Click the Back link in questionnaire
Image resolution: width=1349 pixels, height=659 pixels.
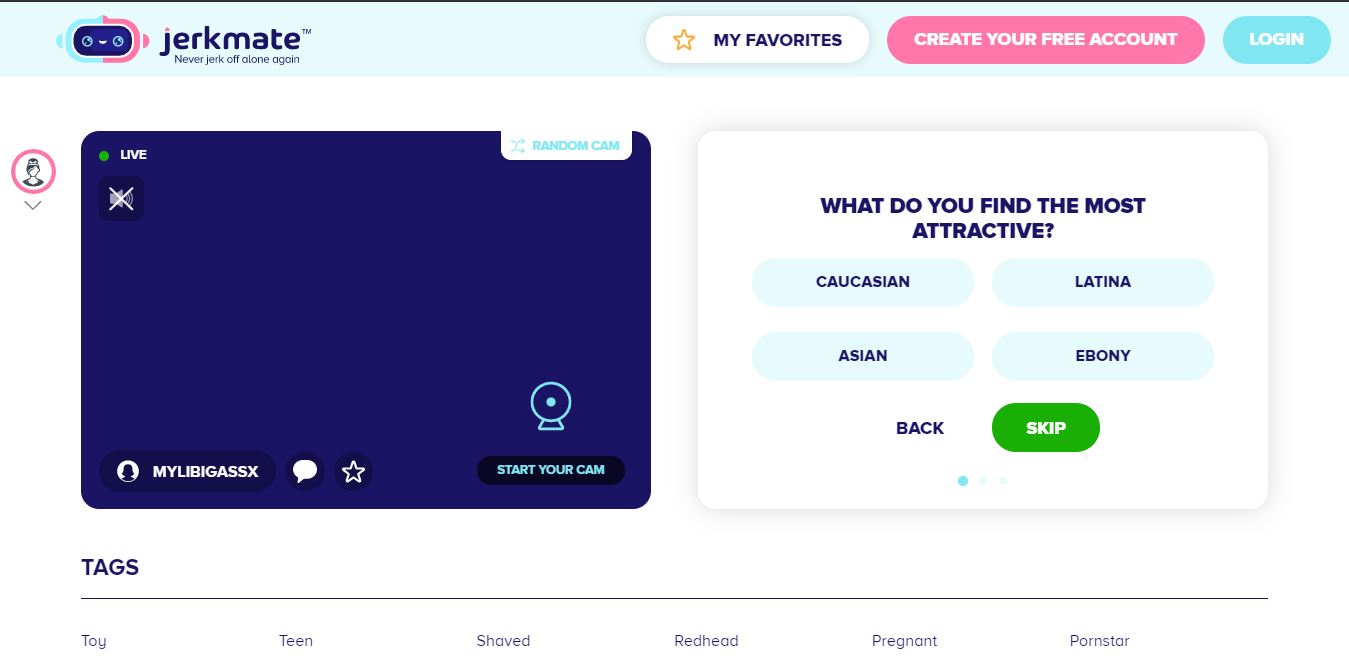click(920, 428)
